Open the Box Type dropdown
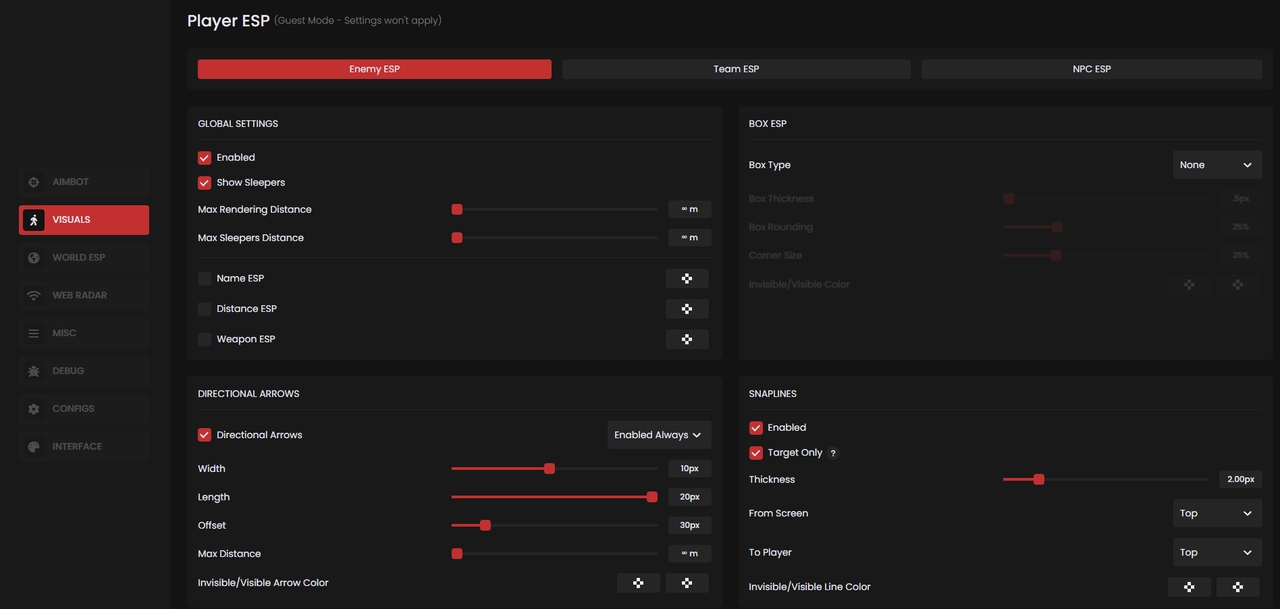Screen dimensions: 1280x609 point(1216,165)
